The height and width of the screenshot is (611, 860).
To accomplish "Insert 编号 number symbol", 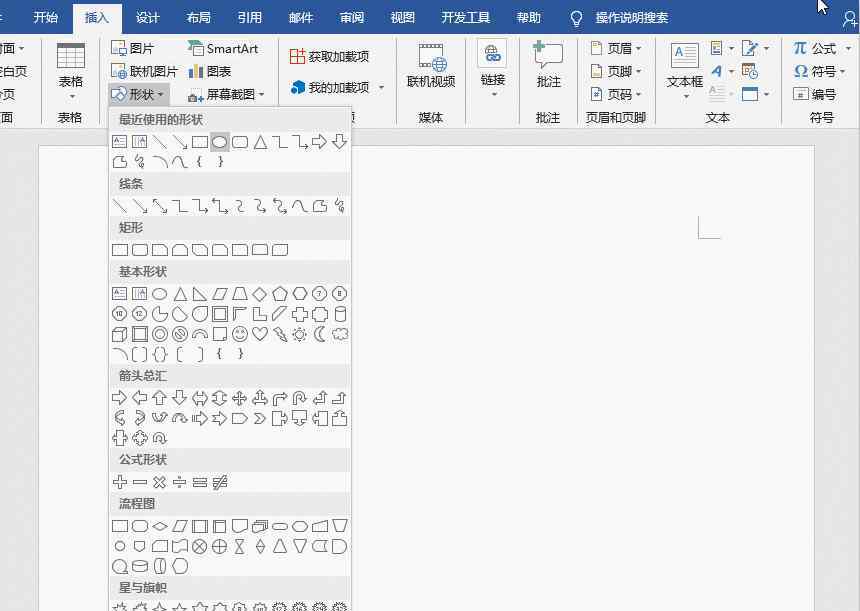I will click(814, 94).
